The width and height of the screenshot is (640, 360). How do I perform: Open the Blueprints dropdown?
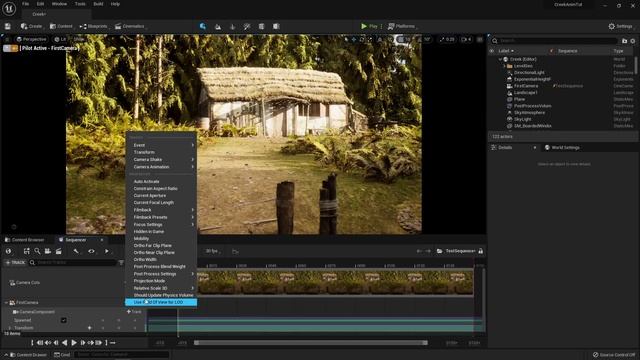[x=94, y=26]
